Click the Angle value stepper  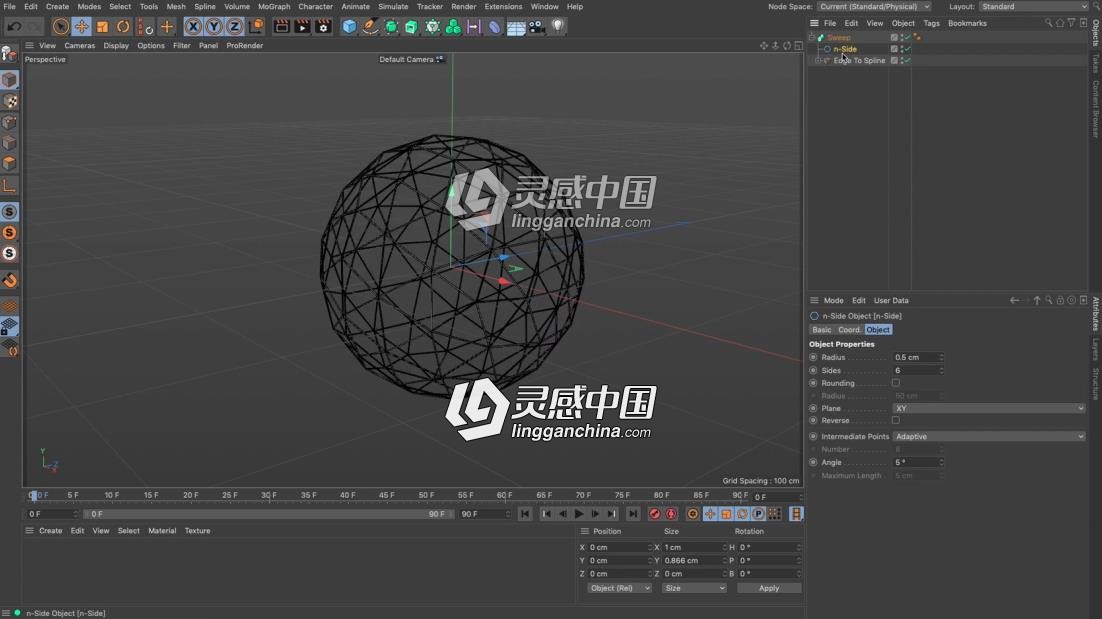pyautogui.click(x=942, y=462)
